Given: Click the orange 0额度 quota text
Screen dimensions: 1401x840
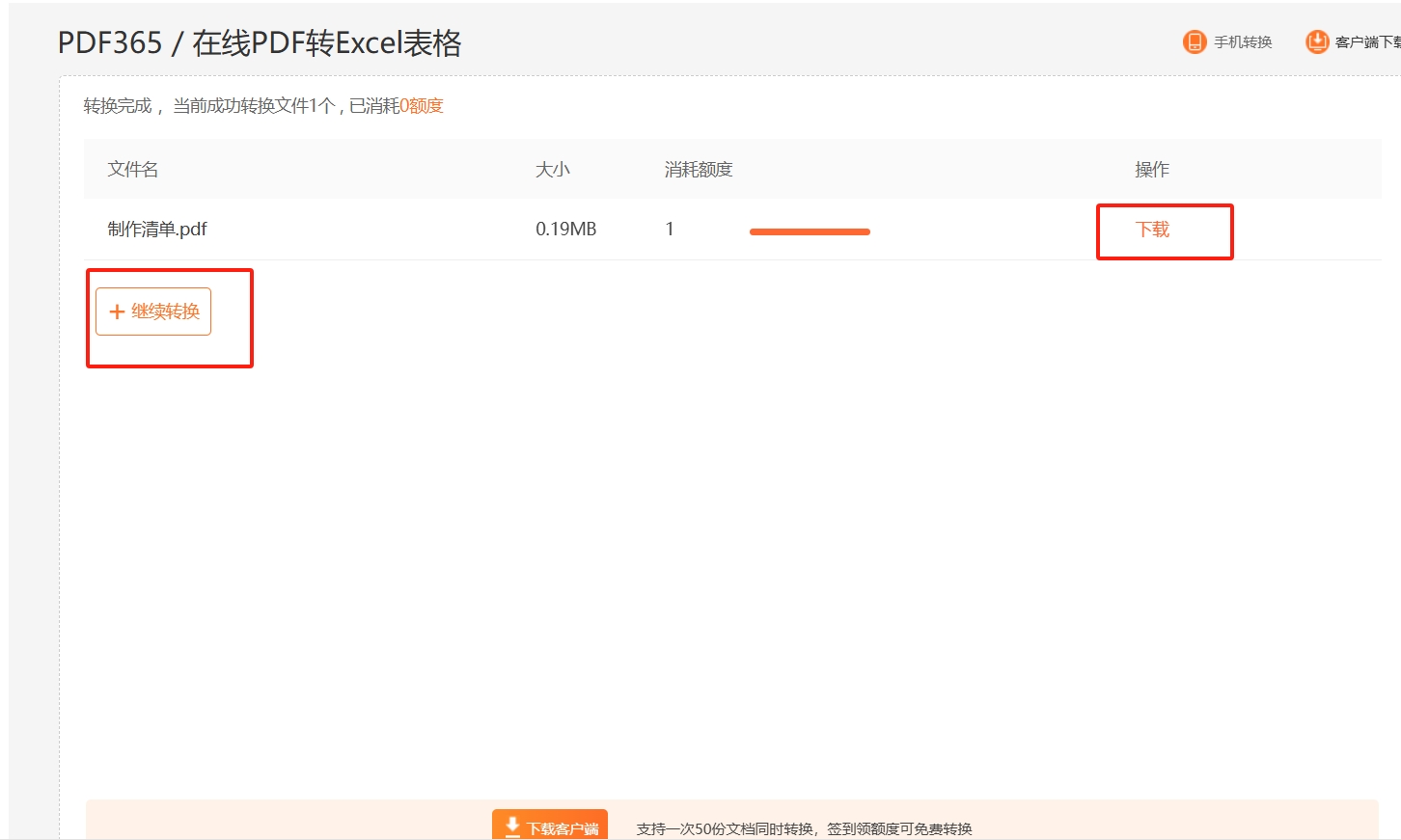Looking at the screenshot, I should point(422,106).
